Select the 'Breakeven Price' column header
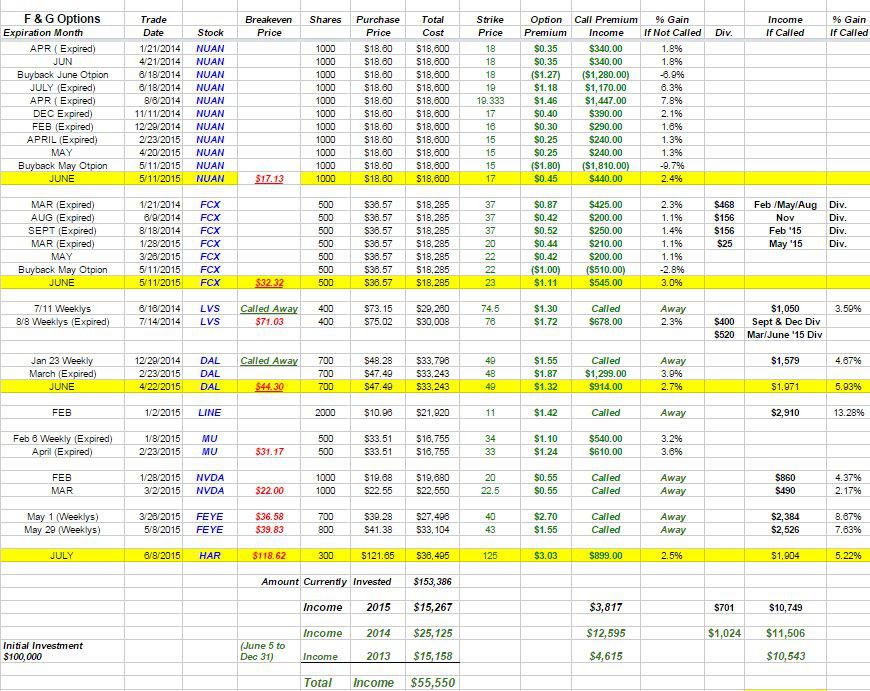 click(269, 26)
